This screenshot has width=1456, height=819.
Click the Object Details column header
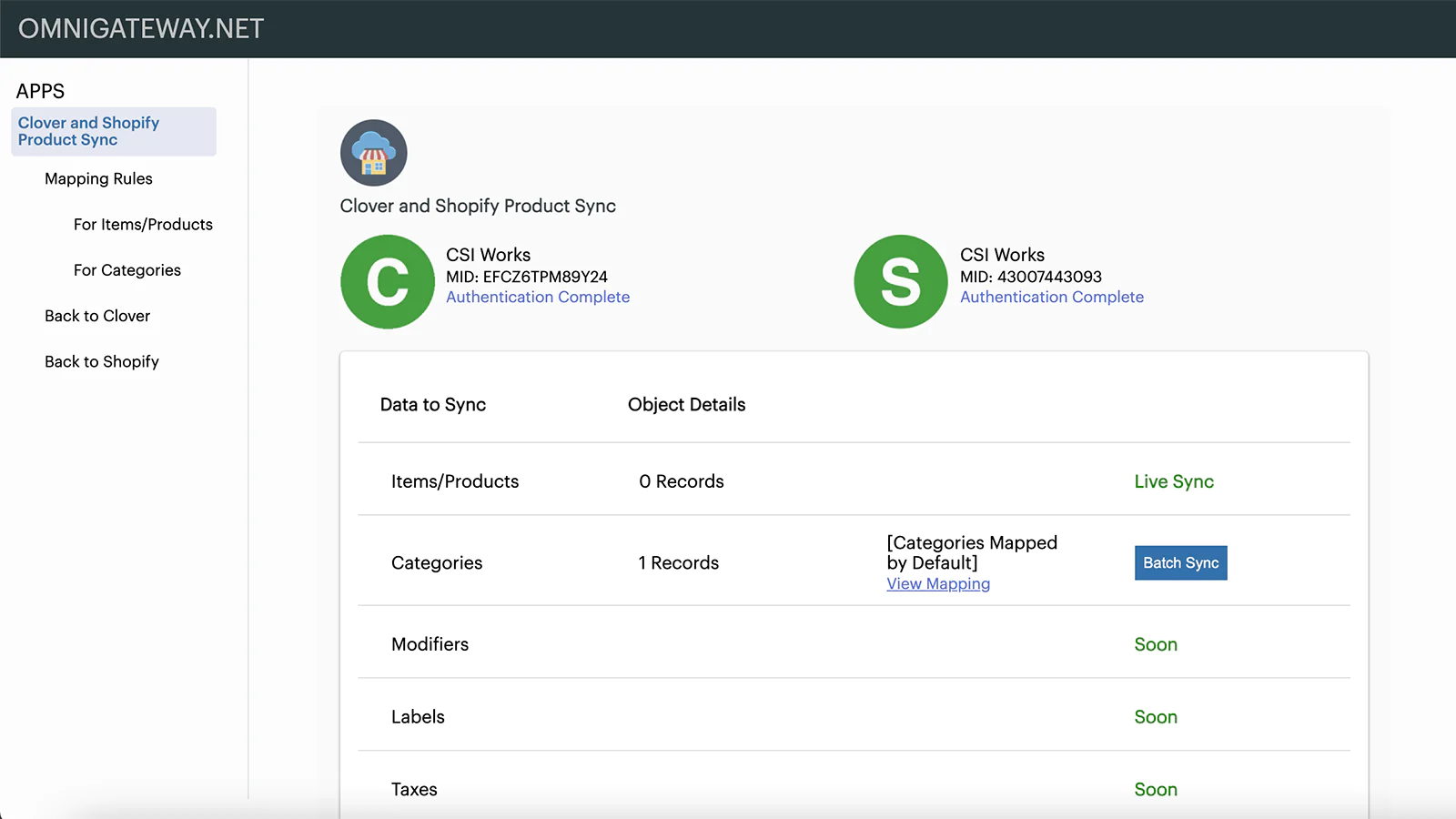click(x=687, y=405)
